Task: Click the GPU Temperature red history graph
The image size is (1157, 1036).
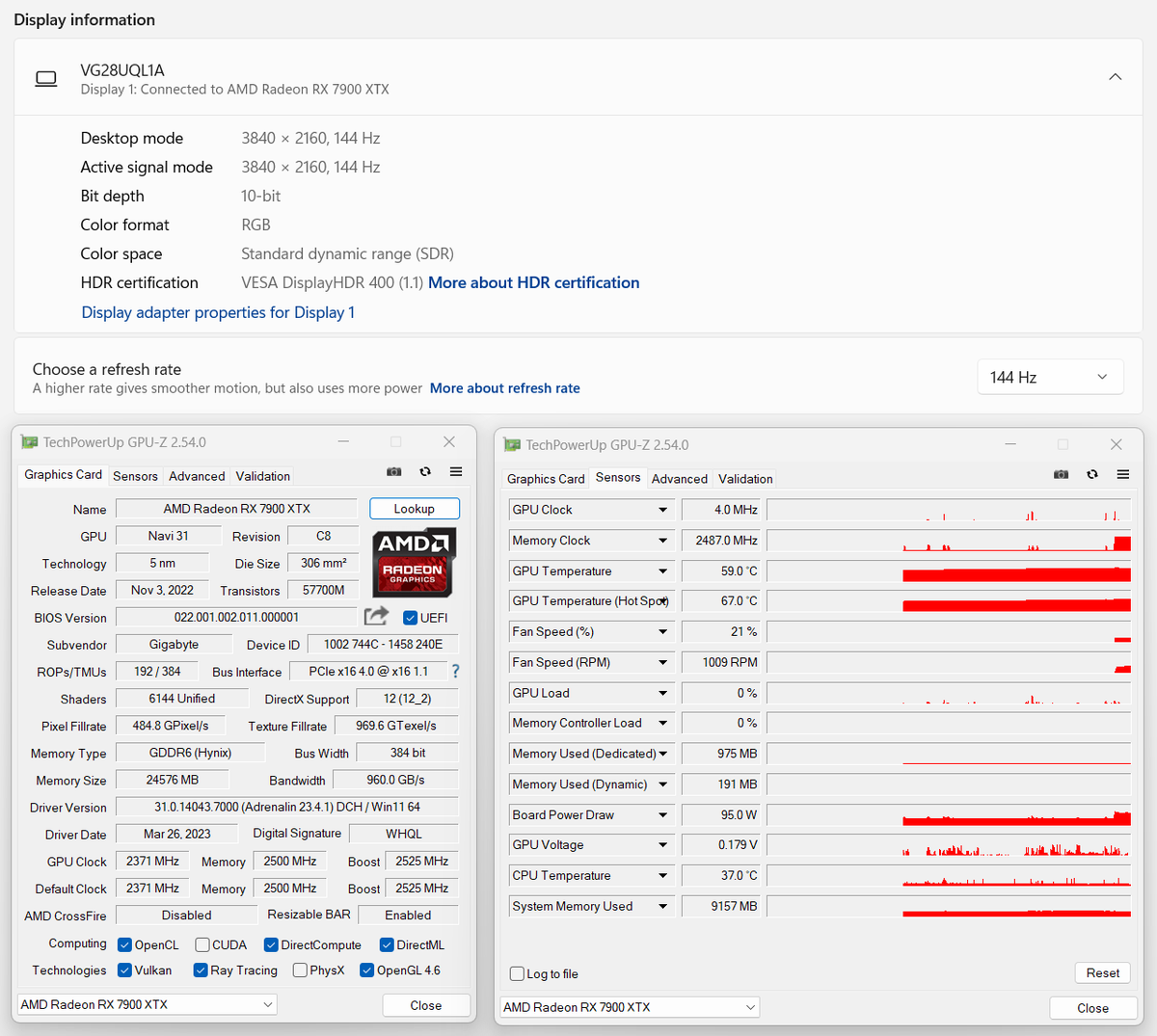Action: point(949,571)
